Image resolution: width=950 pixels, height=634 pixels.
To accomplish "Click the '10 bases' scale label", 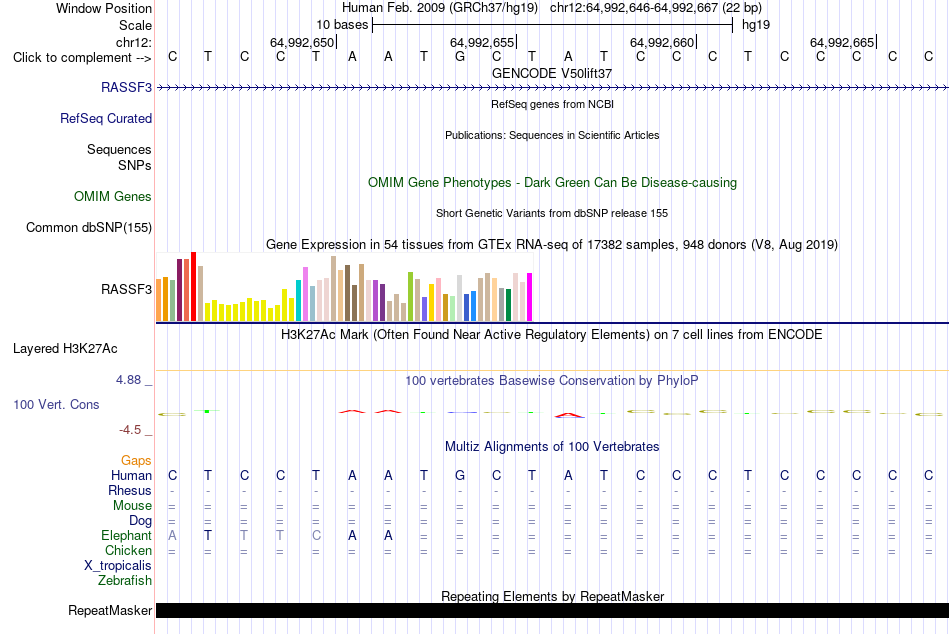I will 342,25.
